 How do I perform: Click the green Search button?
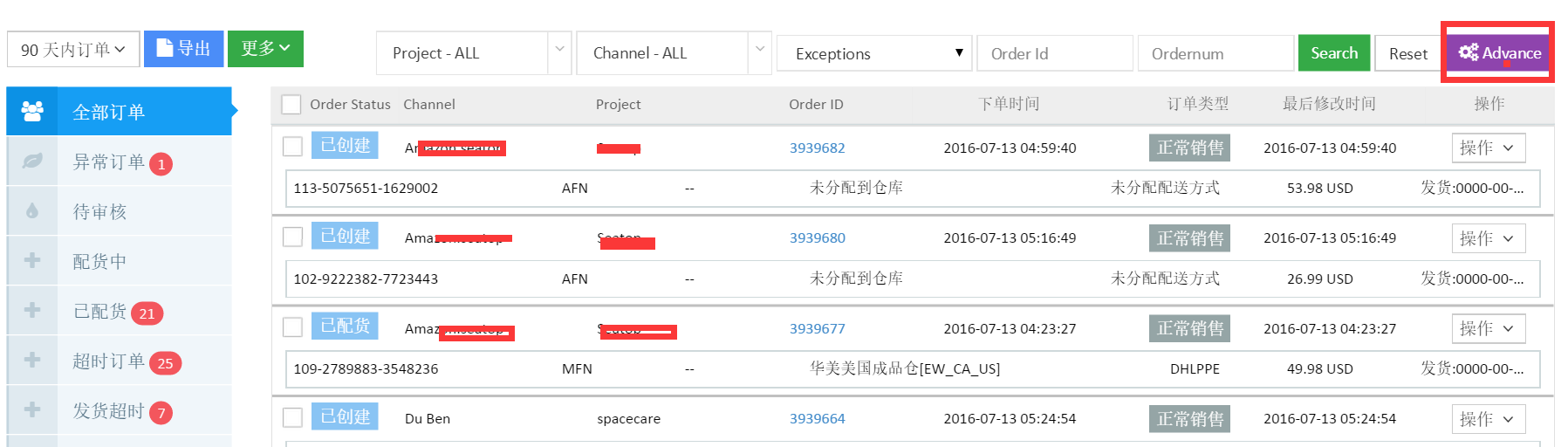(x=1334, y=53)
